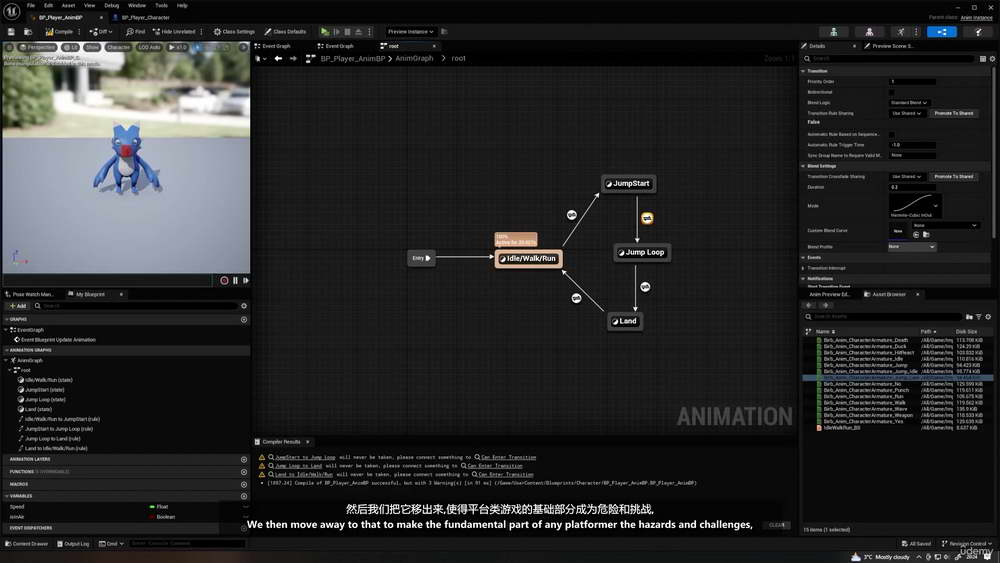Screen dimensions: 1000x563
Task: Switch to the Pose Watch Manager tab
Action: pos(29,294)
